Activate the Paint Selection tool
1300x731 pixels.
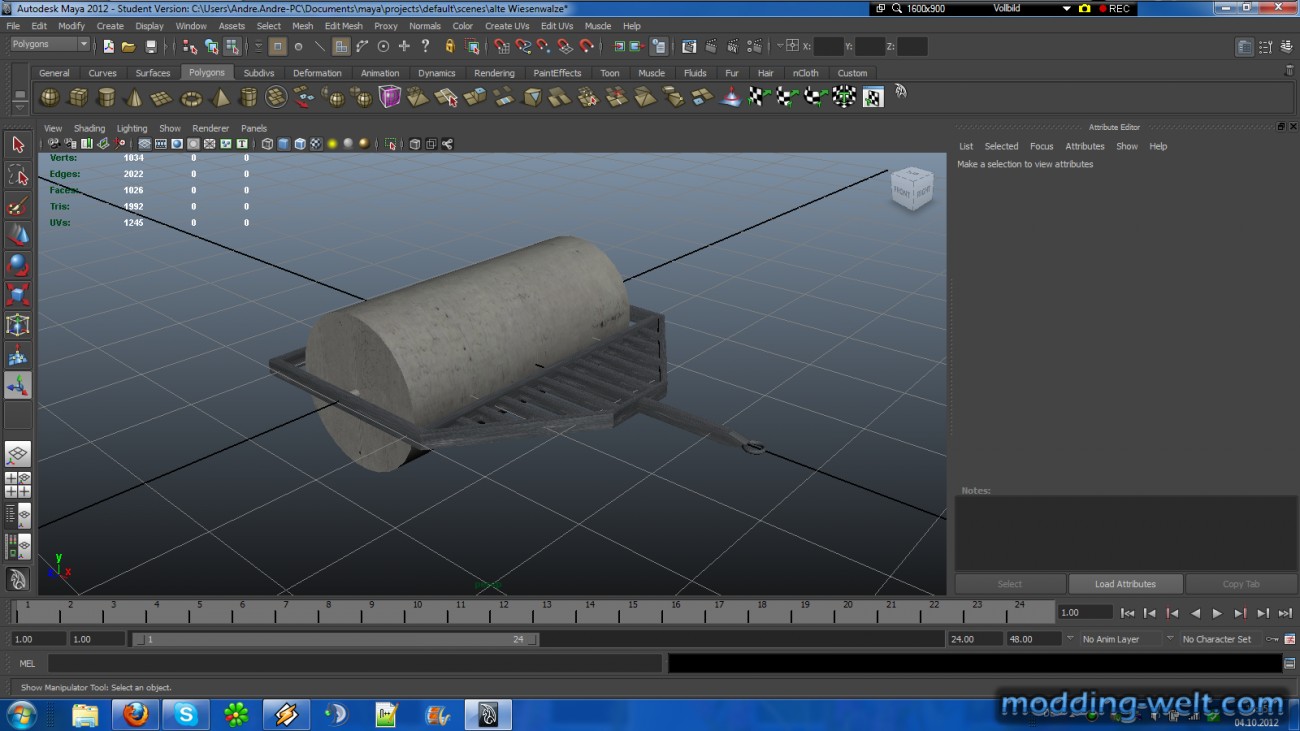point(17,205)
